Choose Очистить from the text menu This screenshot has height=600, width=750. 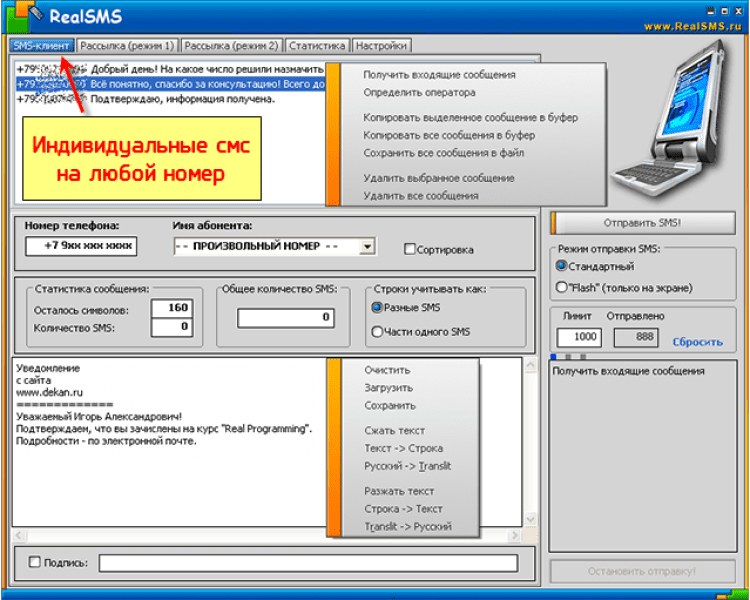coord(387,370)
